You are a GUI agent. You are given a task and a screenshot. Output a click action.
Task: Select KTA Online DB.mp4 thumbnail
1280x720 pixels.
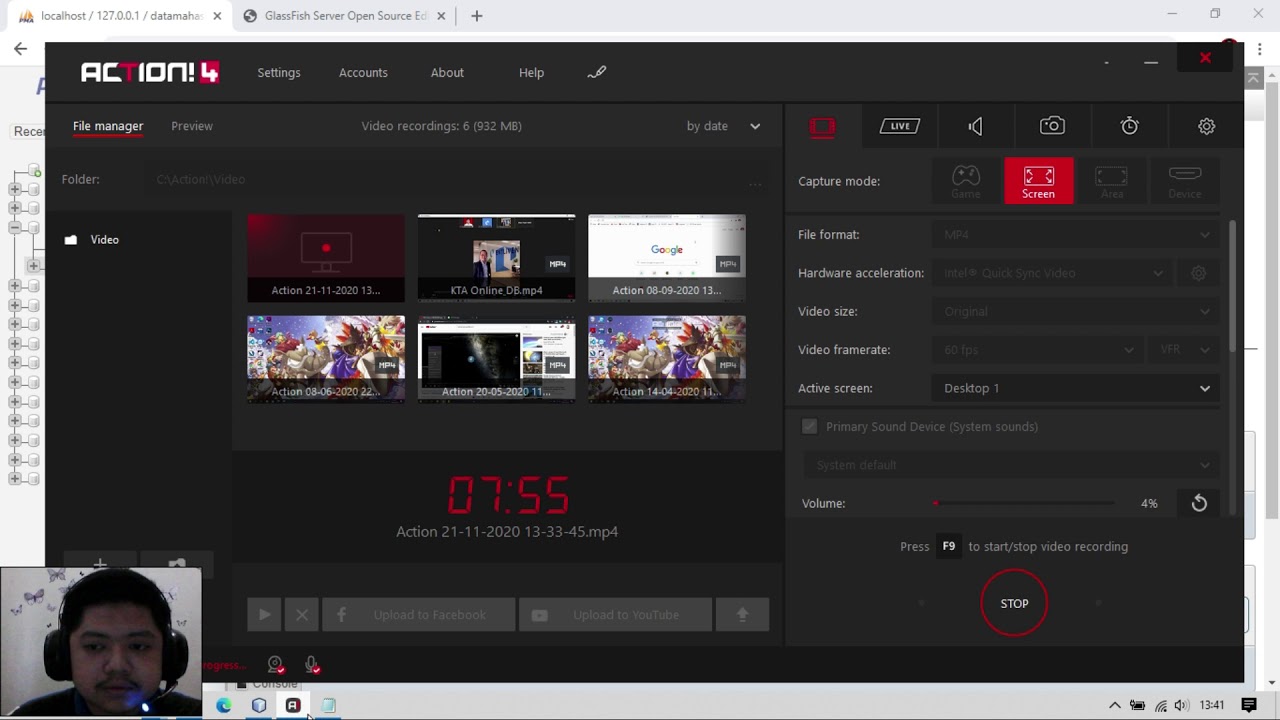(496, 258)
